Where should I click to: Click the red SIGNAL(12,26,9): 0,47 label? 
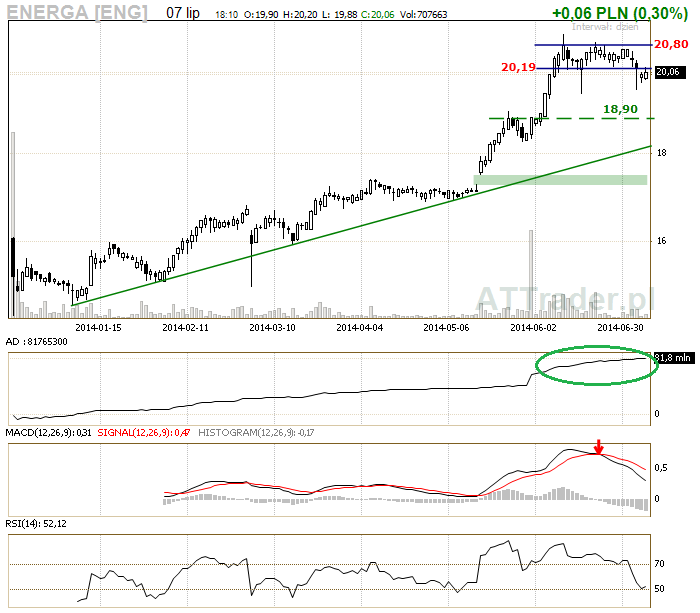click(144, 433)
